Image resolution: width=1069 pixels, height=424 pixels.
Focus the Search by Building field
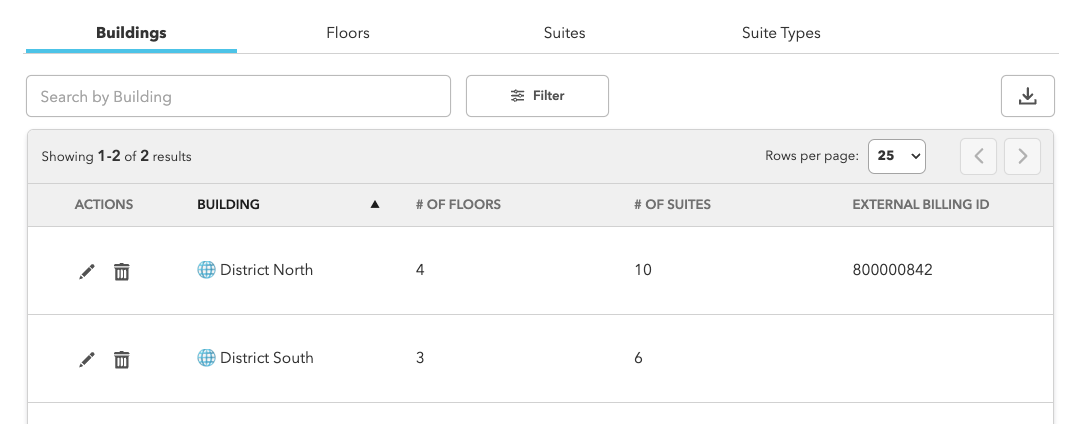click(239, 96)
